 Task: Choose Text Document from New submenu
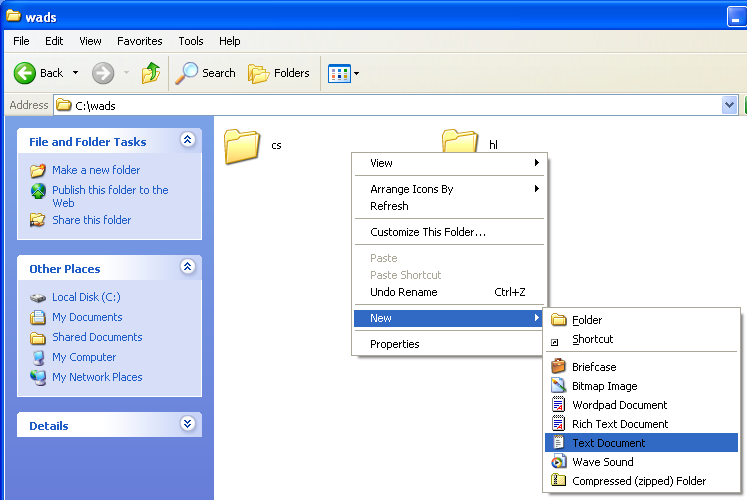(x=608, y=443)
